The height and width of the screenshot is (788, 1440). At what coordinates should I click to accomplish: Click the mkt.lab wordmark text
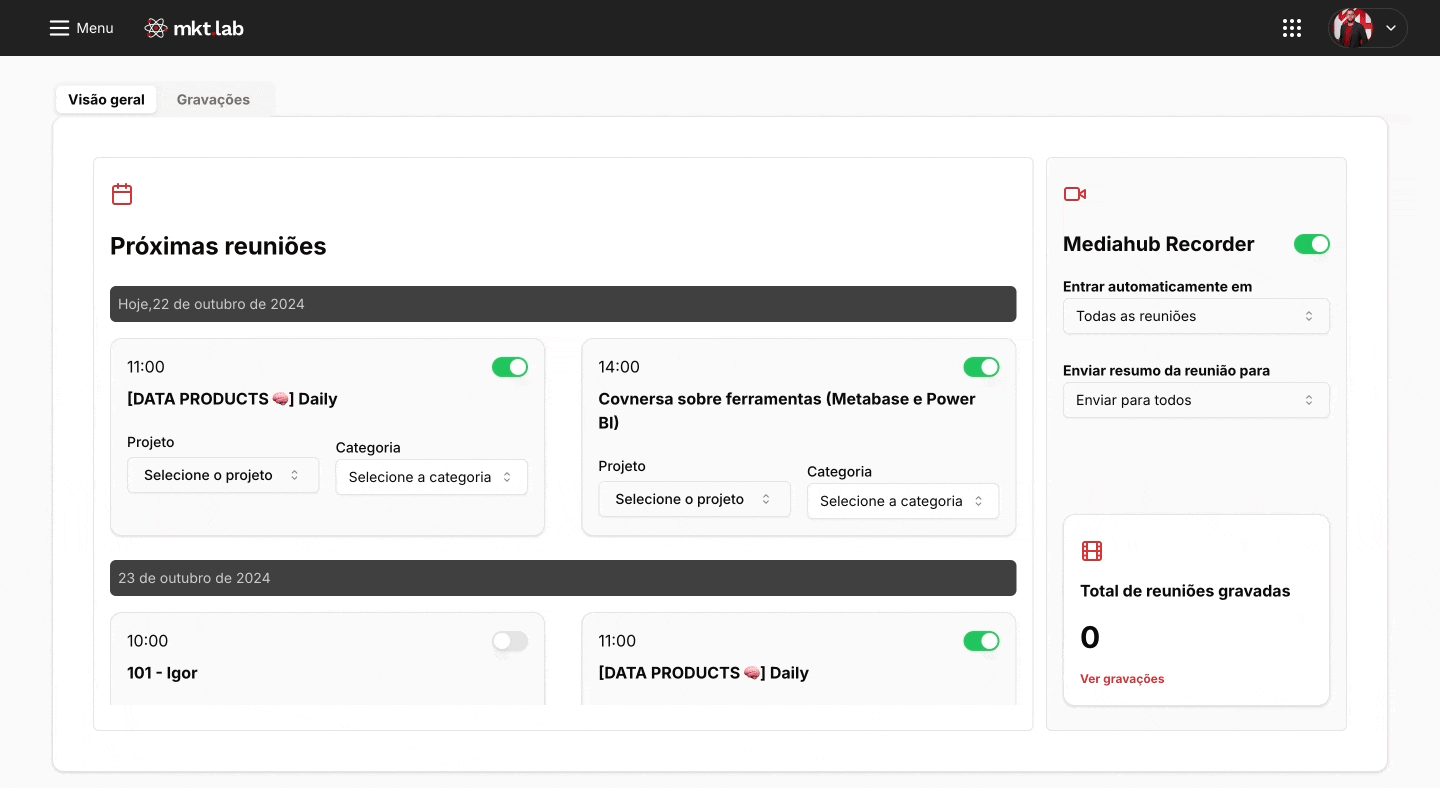tap(208, 28)
